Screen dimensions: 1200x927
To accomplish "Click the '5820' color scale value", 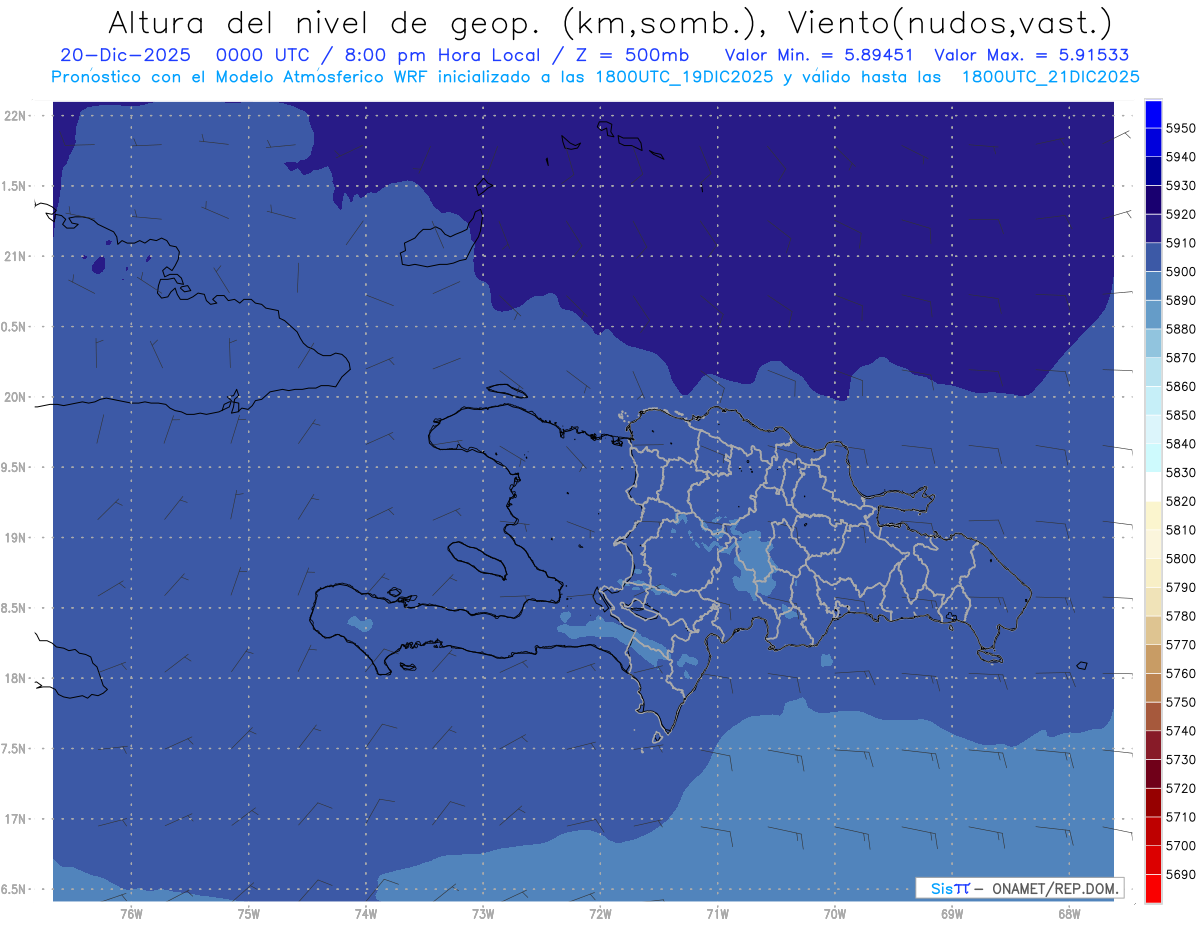I will [x=1181, y=501].
